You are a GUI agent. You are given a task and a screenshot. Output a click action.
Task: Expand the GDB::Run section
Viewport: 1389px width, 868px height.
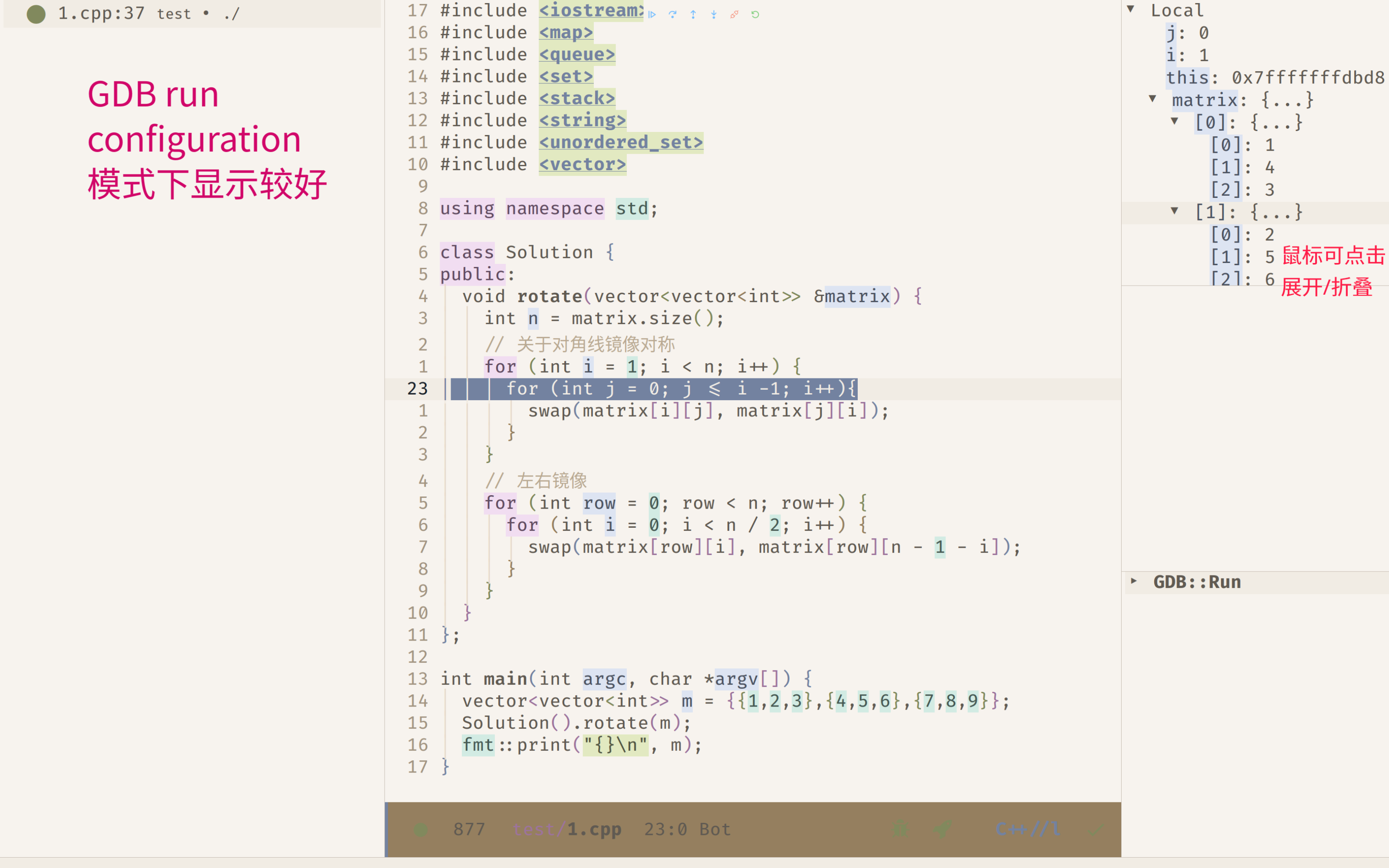coord(1134,582)
